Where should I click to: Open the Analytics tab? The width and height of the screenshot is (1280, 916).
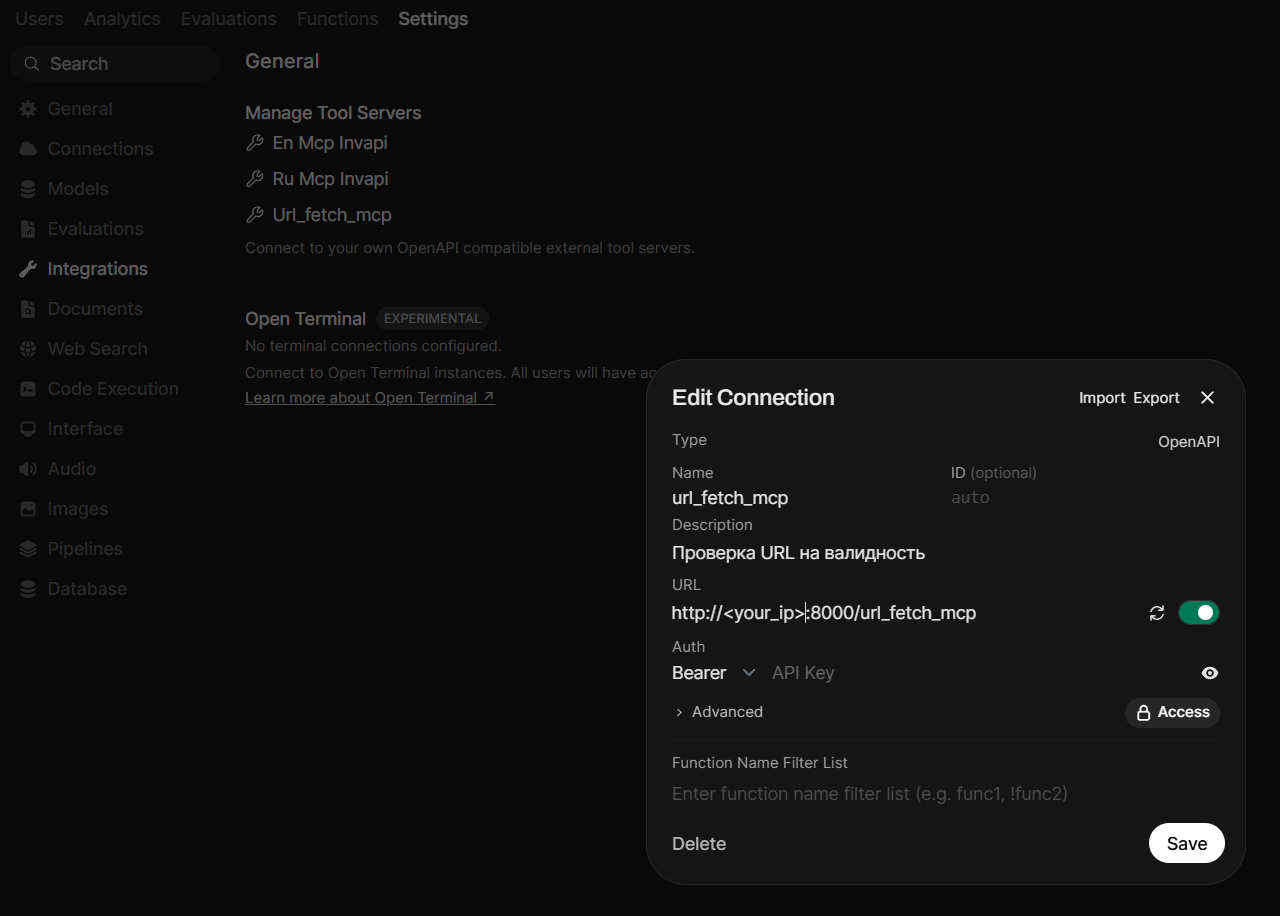click(122, 19)
